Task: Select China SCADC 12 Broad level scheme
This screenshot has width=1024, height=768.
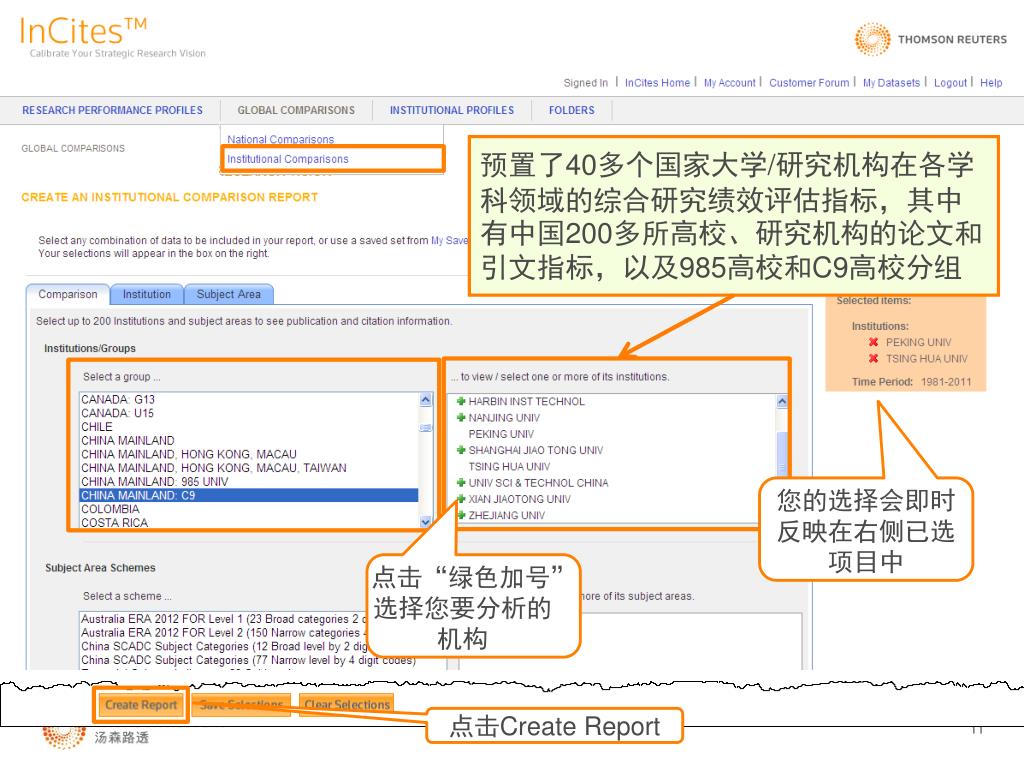Action: (224, 646)
